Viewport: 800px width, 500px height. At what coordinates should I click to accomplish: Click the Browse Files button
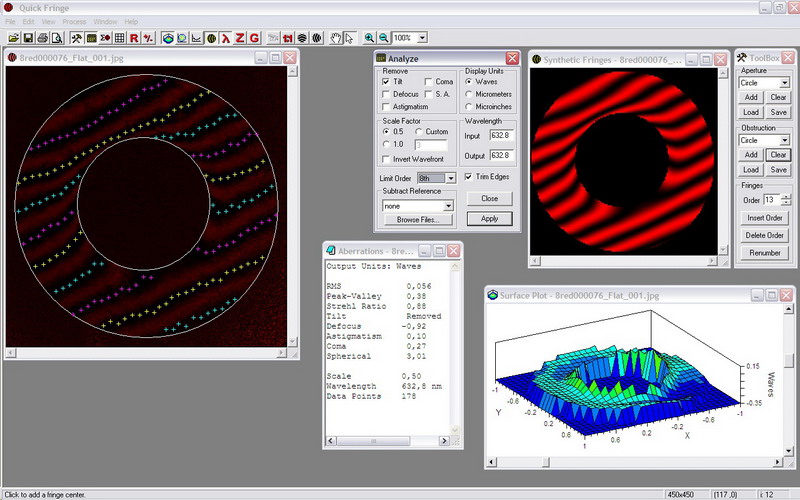418,220
